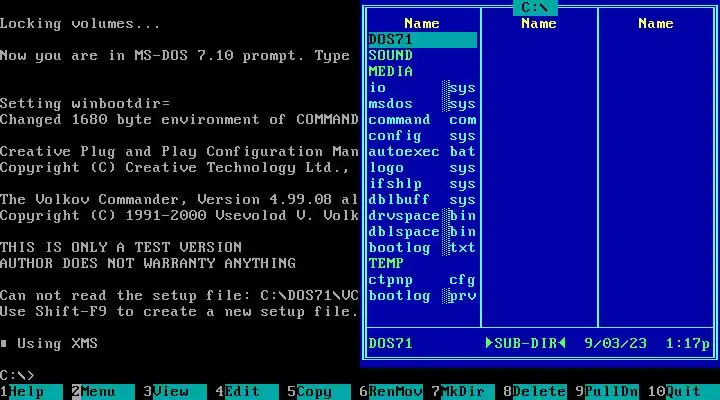Click the 1:17p time in status line

[688, 344]
